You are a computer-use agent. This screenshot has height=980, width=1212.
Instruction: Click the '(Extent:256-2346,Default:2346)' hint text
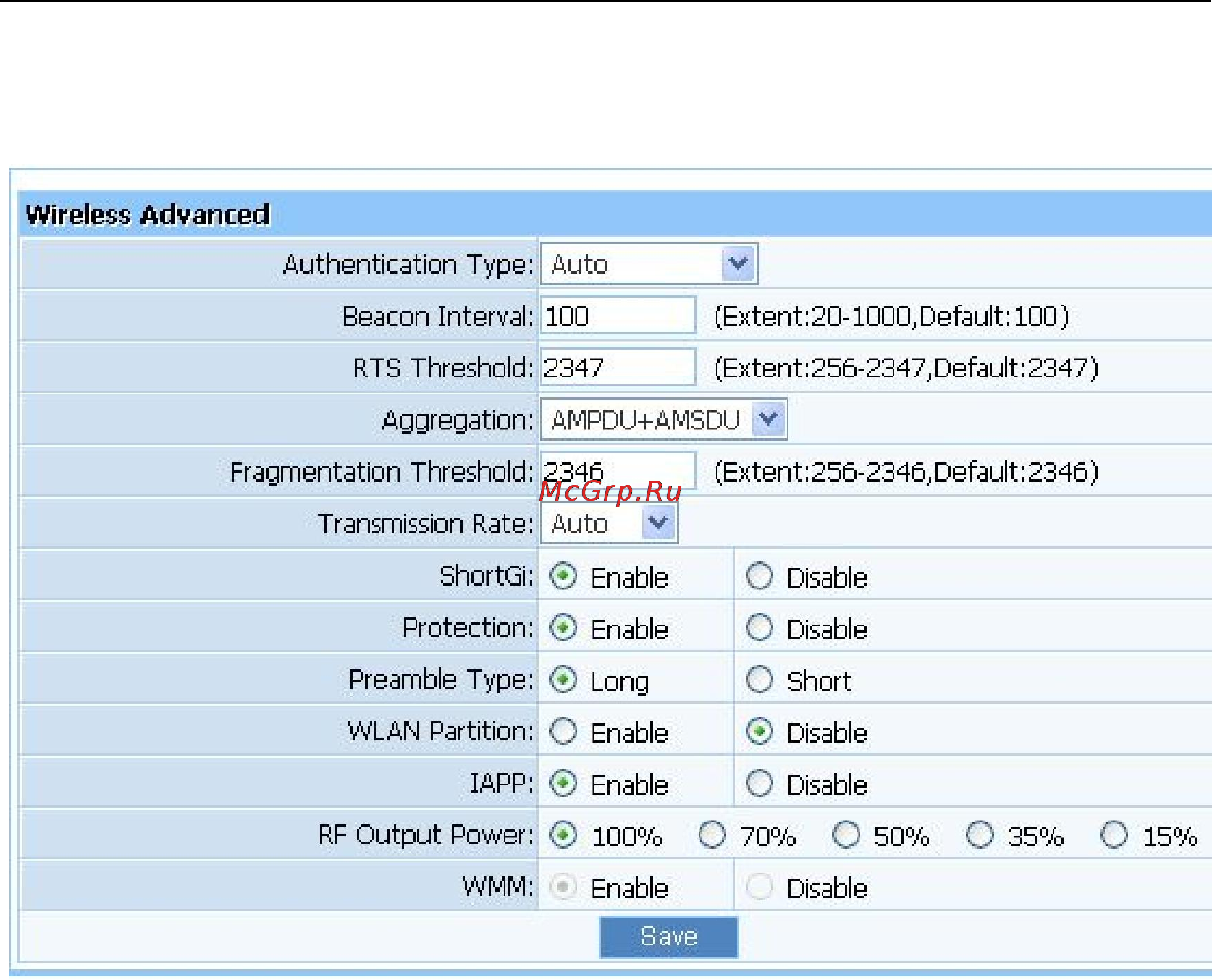906,472
